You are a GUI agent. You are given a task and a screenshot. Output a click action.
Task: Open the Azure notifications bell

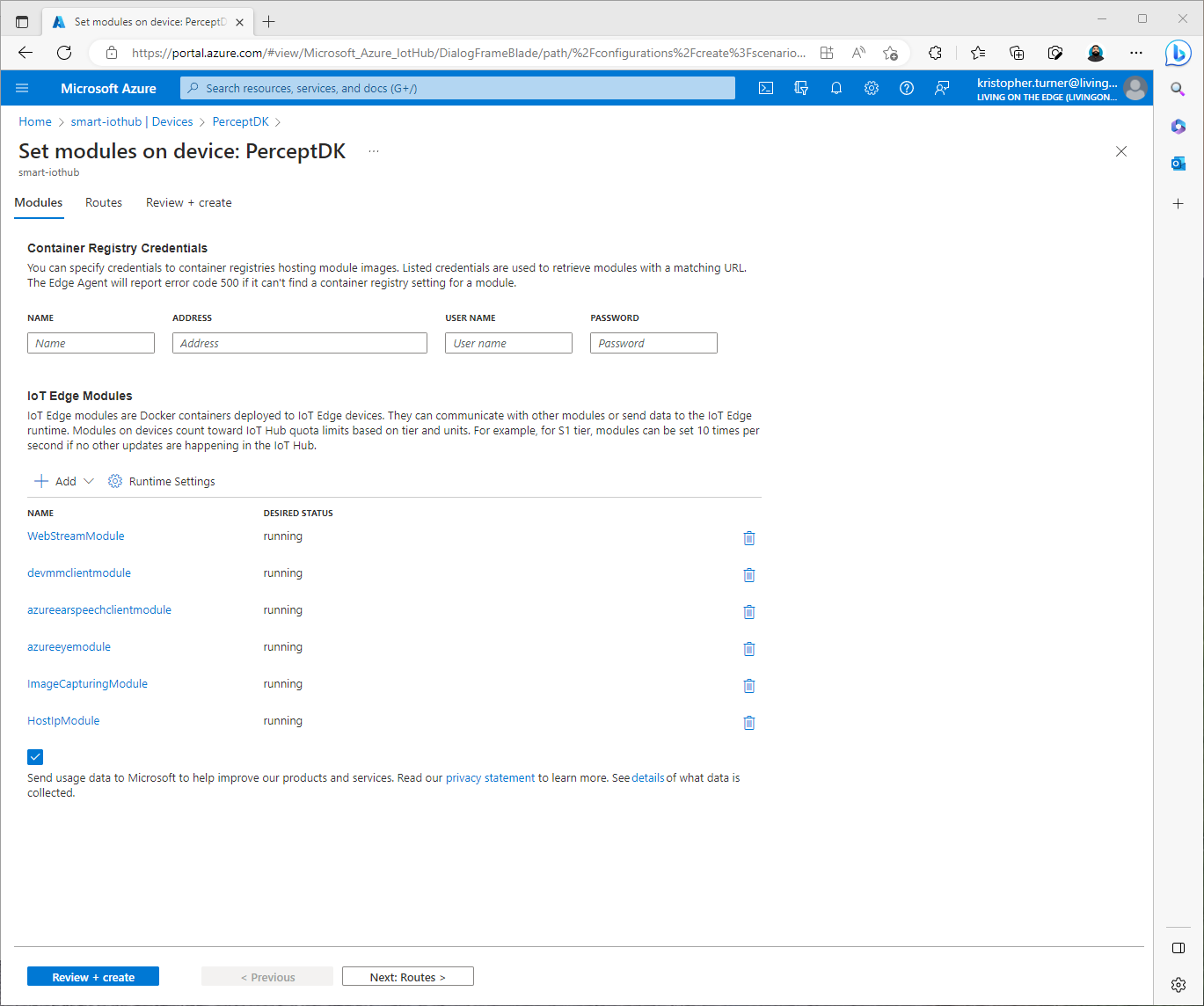point(836,88)
